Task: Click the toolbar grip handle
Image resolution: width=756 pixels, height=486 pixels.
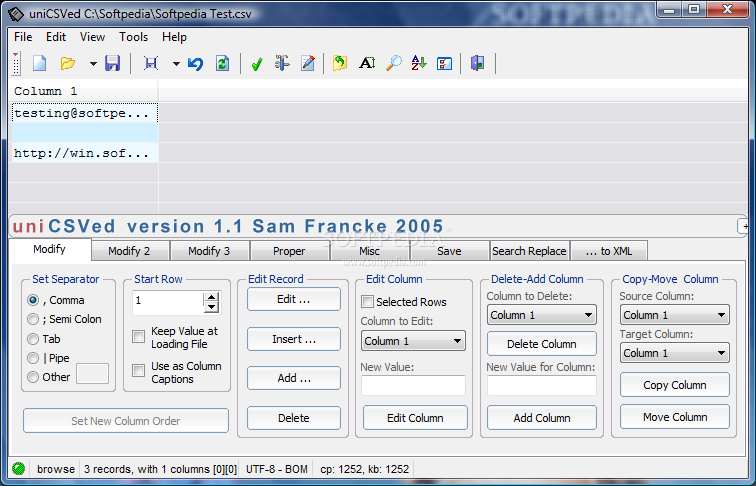Action: pos(16,63)
